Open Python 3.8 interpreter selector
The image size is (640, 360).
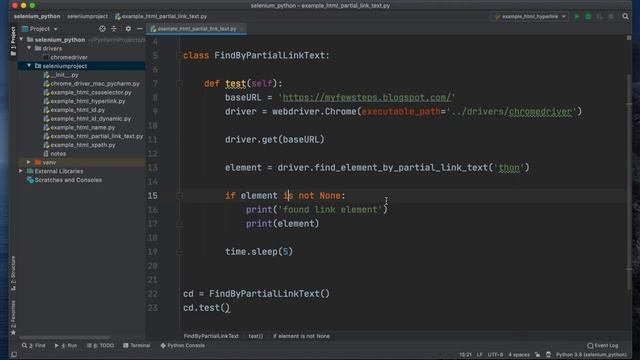(591, 355)
